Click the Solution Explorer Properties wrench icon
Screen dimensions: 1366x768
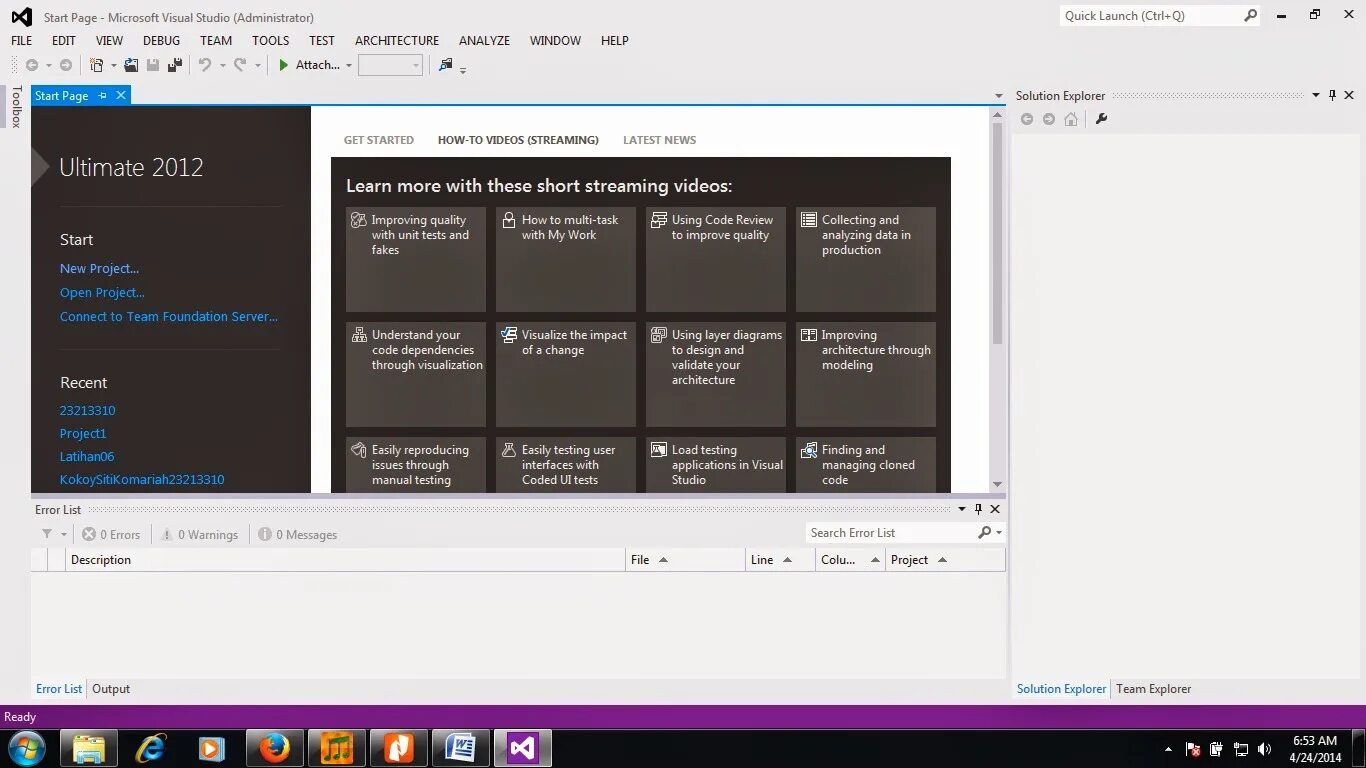click(1101, 119)
